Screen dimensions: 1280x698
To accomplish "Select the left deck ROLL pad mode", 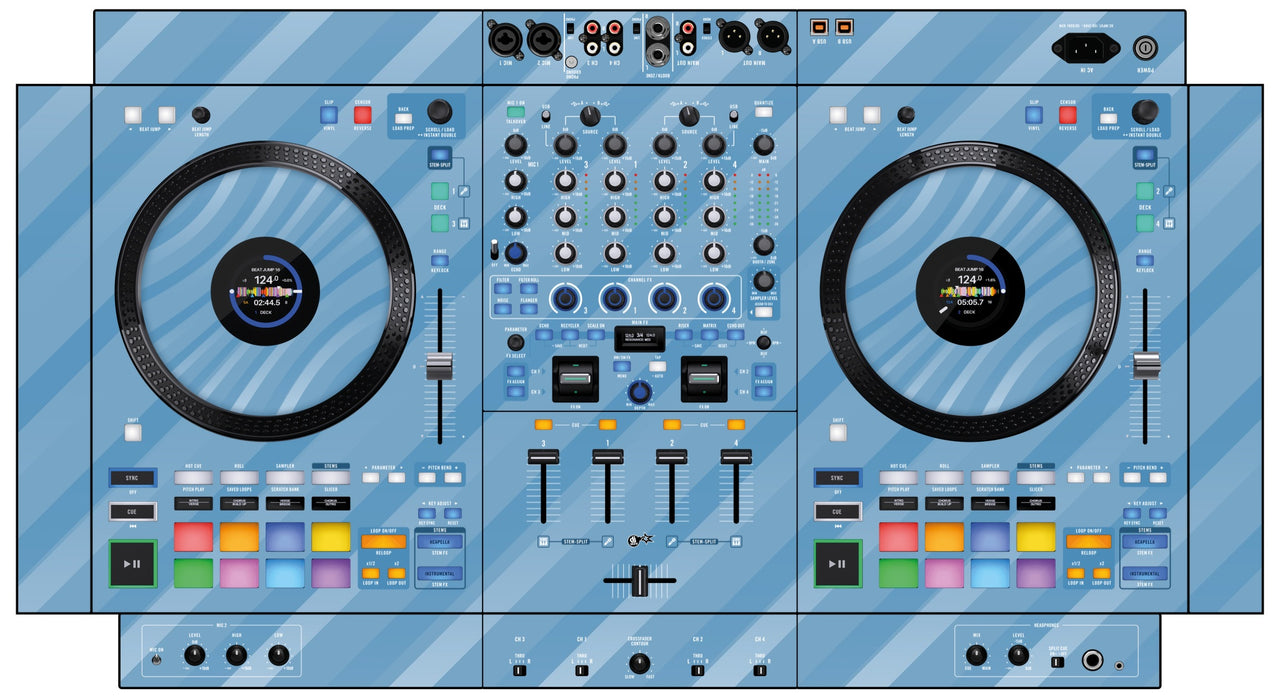I will tap(240, 478).
